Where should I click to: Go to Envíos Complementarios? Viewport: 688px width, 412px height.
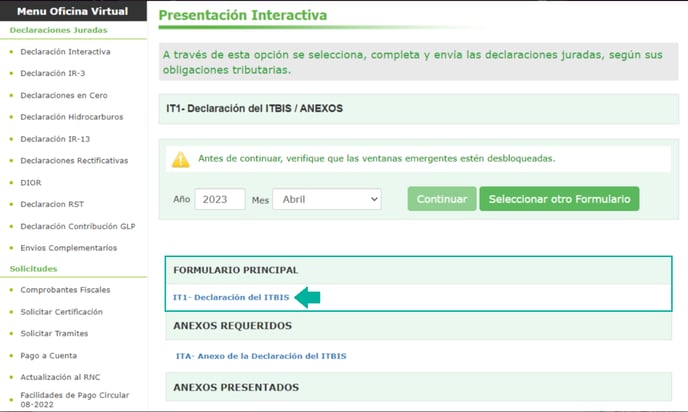pyautogui.click(x=68, y=248)
